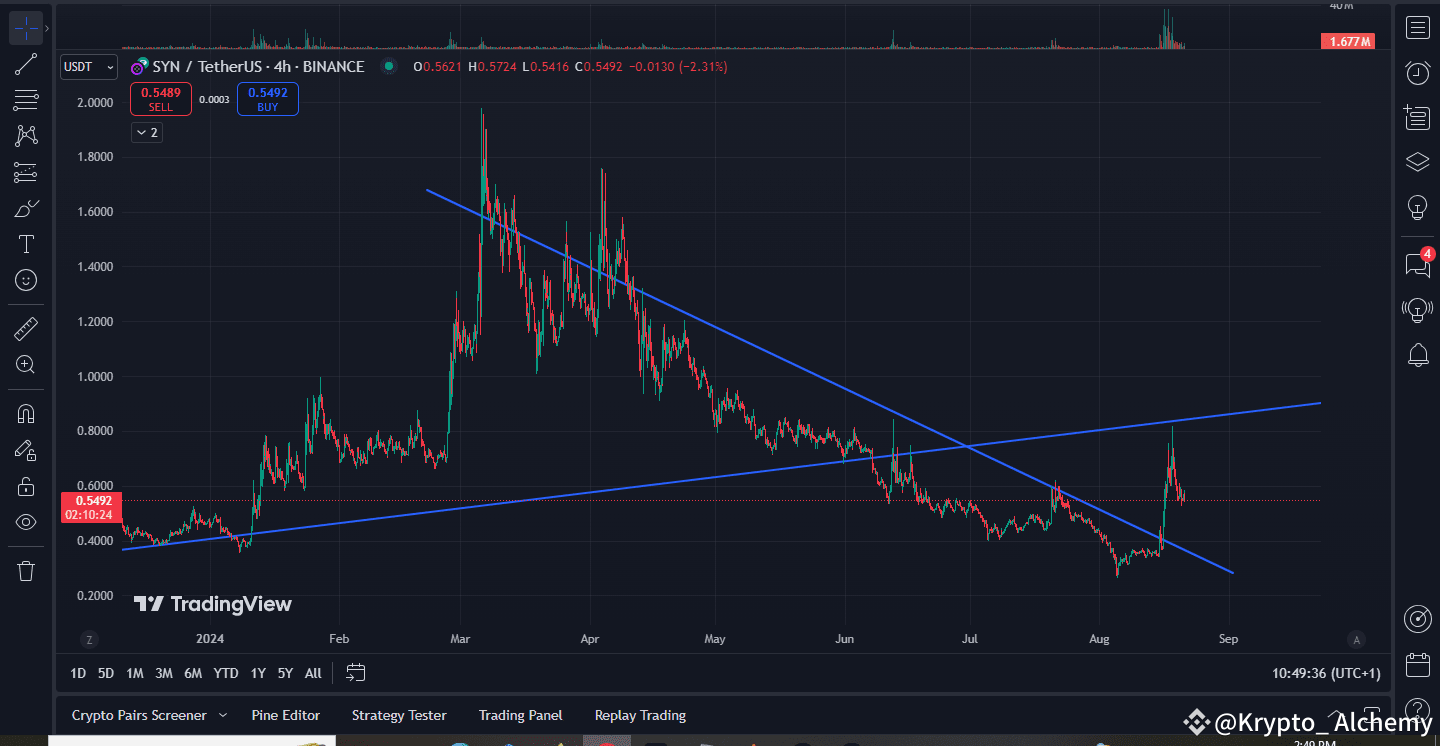
Task: Open the USDT currency dropdown
Action: click(88, 66)
